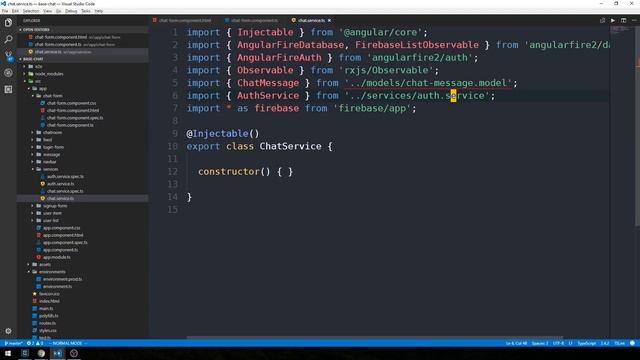Open the Edit menu
This screenshot has width=640, height=360.
(16, 11)
